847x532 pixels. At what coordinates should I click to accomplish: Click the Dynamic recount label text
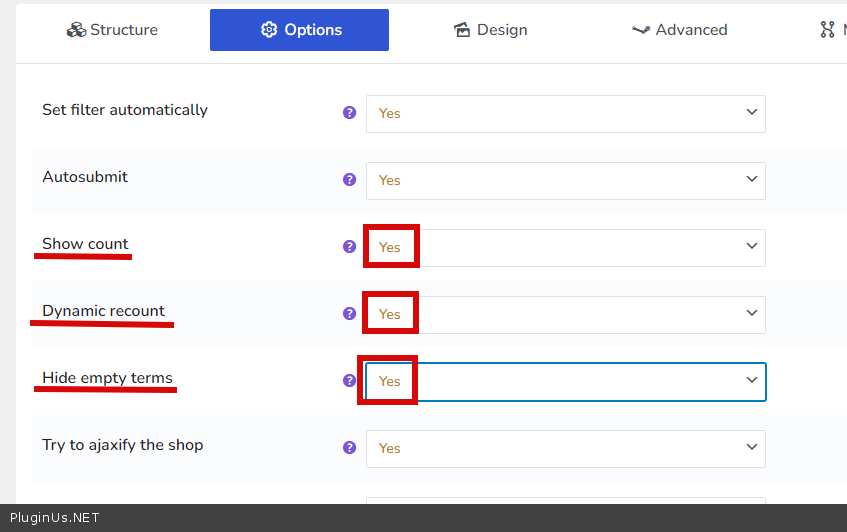point(103,311)
